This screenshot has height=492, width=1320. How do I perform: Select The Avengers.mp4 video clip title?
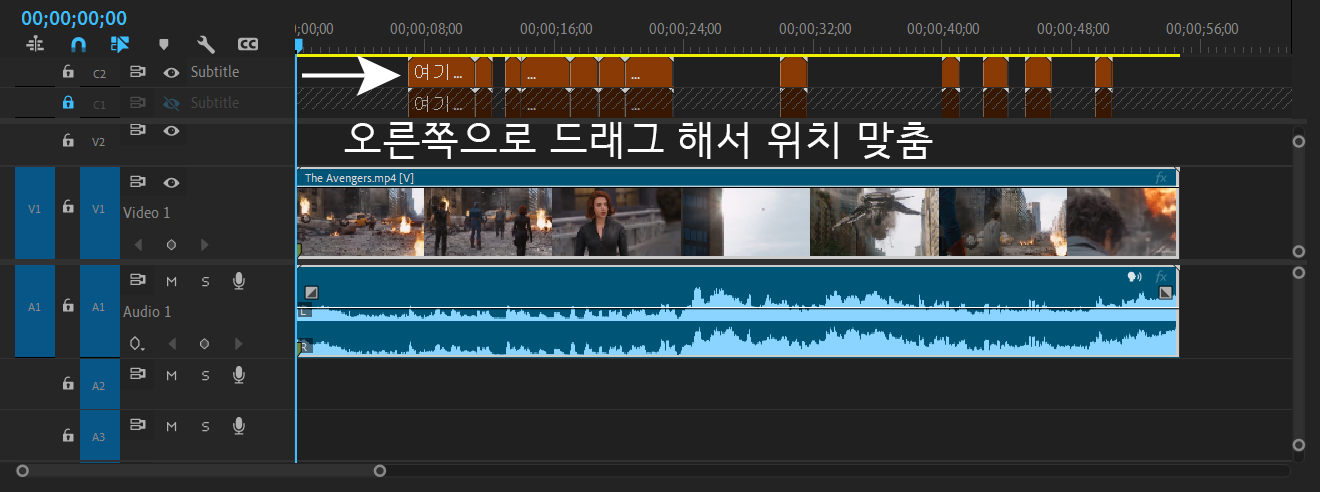pyautogui.click(x=359, y=178)
